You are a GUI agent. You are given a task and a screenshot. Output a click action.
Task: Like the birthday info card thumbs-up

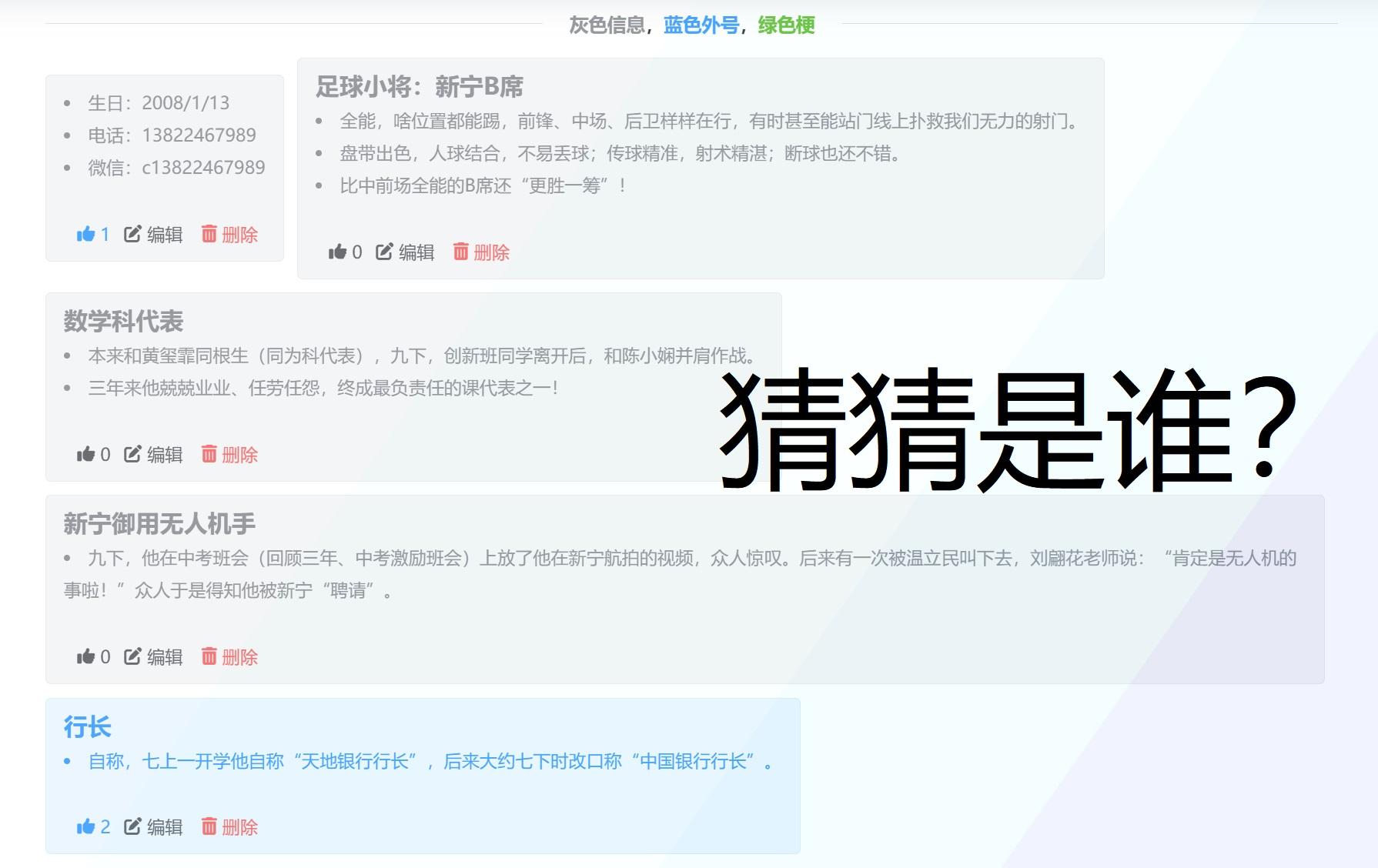point(85,234)
